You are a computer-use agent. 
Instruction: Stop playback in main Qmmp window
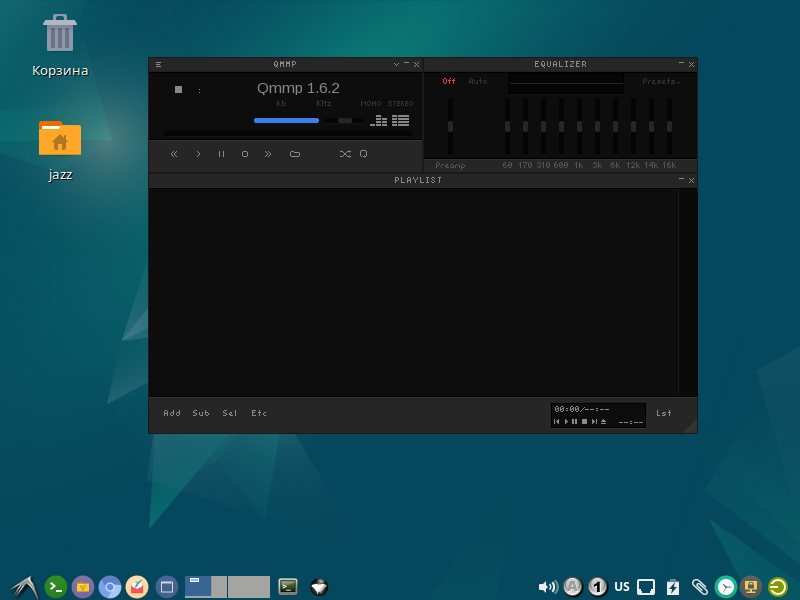(245, 154)
